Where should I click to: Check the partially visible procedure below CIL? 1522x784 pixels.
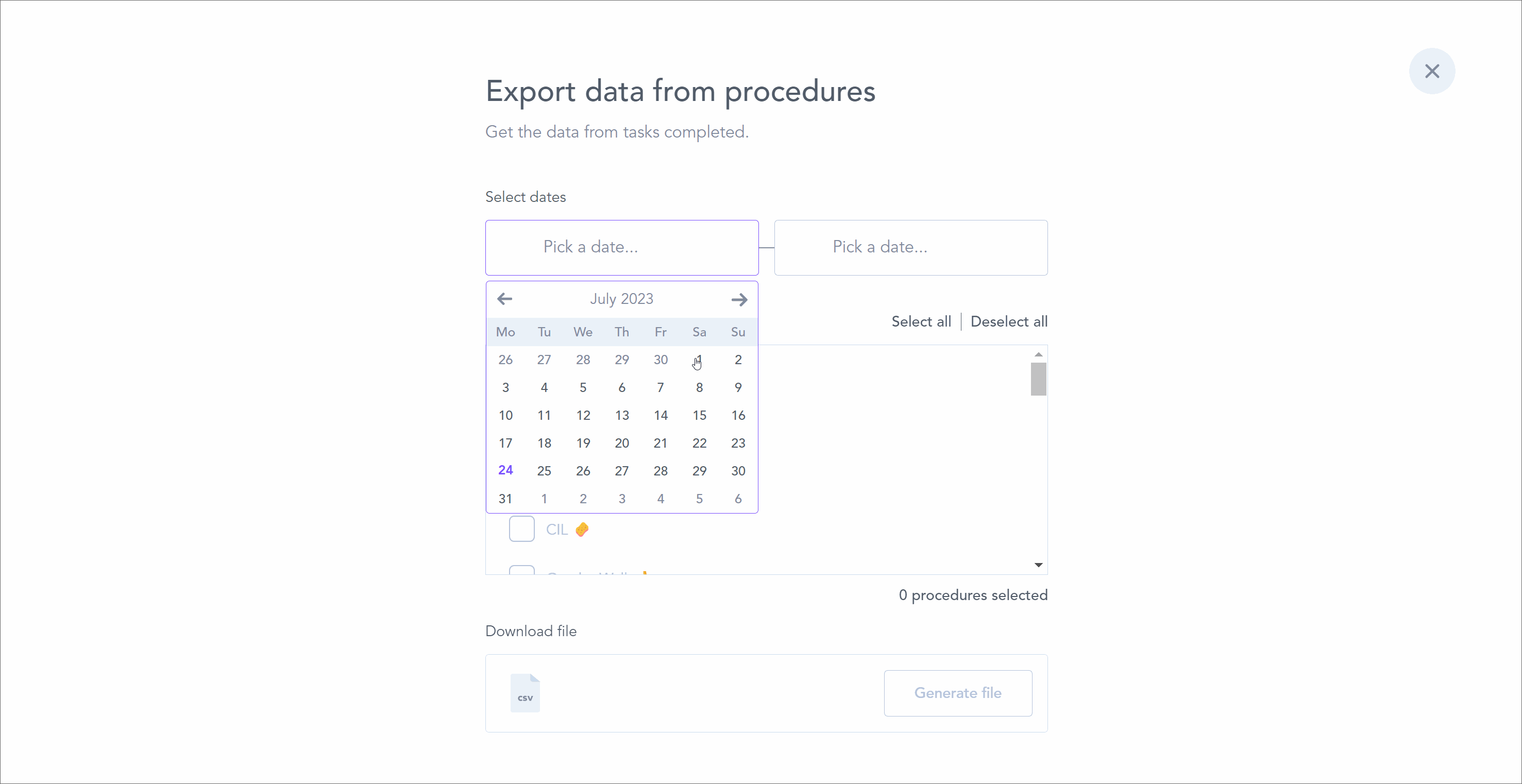pyautogui.click(x=521, y=570)
